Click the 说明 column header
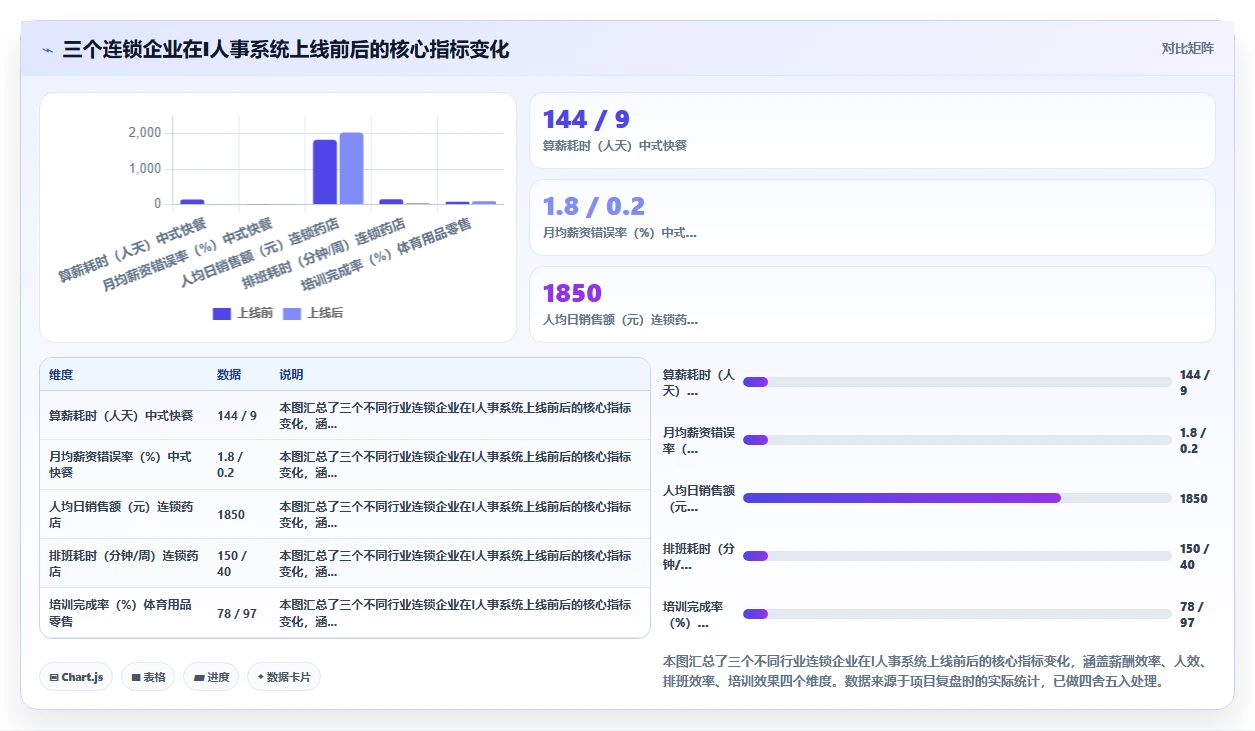Screen dimensions: 1255x731 pyautogui.click(x=291, y=375)
